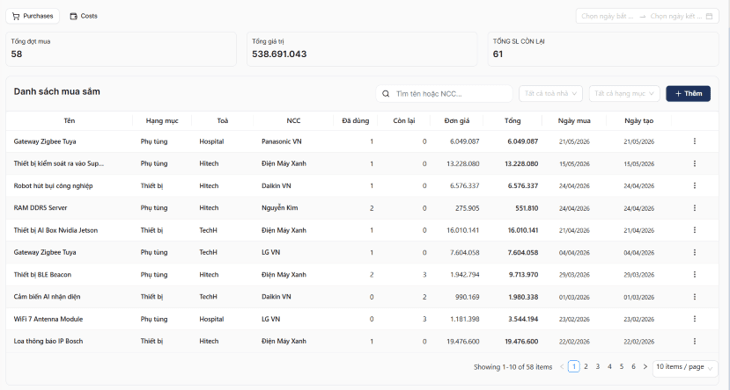
Task: Click the Chọn ngày kết thúc date field
Action: tap(676, 16)
